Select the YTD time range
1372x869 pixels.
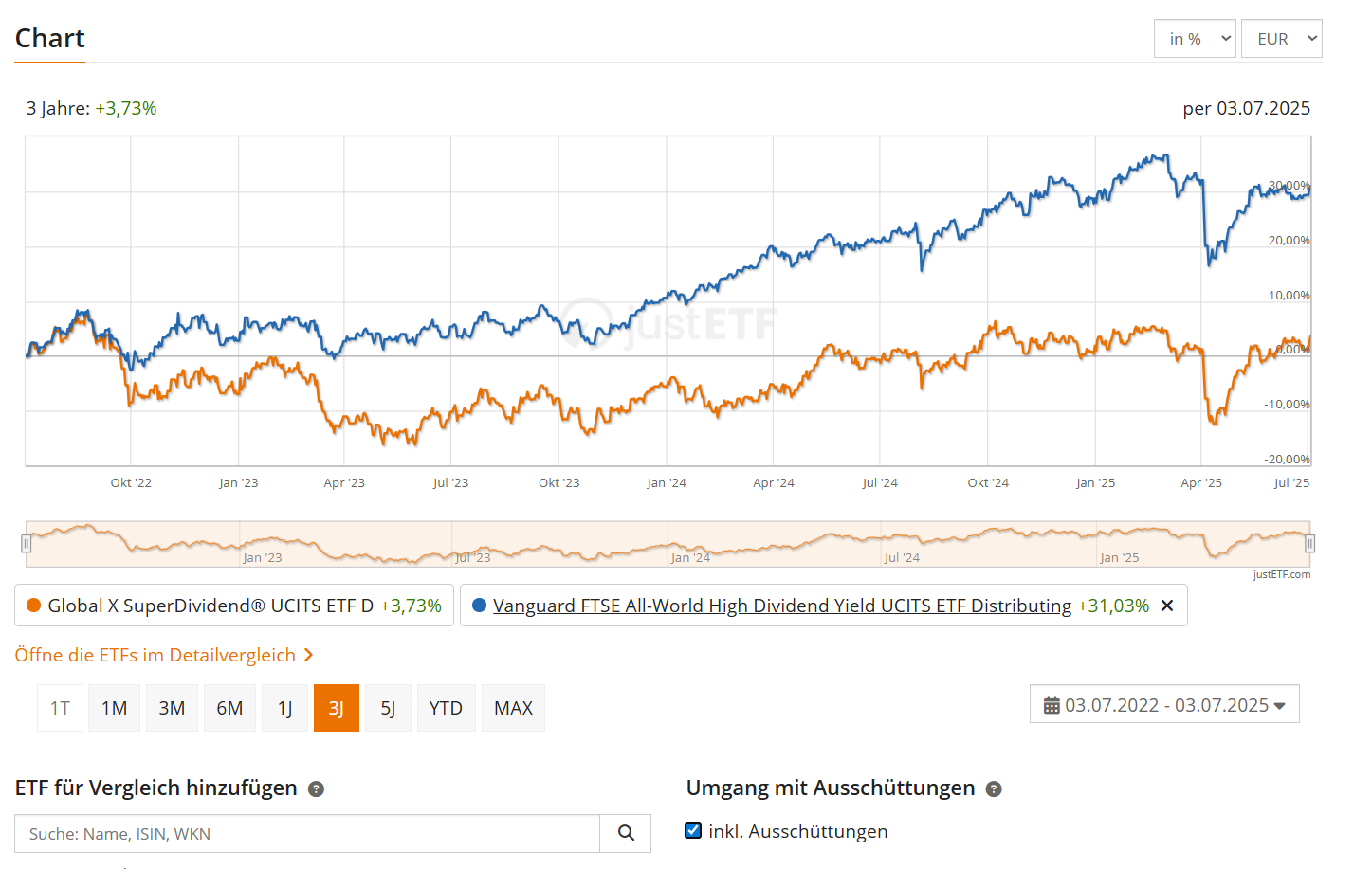click(x=446, y=708)
